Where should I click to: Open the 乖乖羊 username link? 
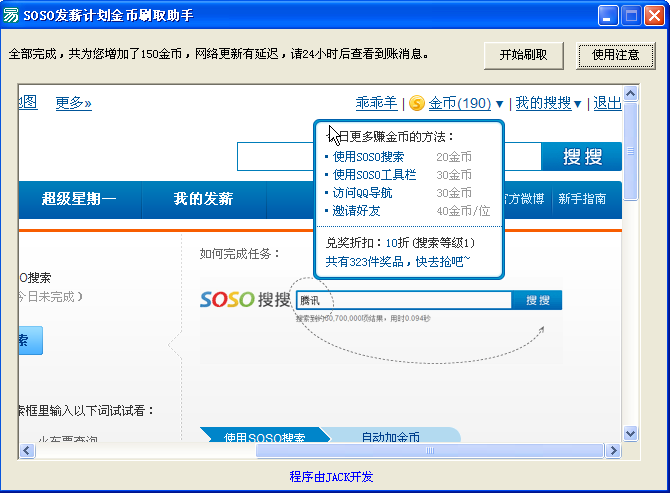click(x=376, y=103)
